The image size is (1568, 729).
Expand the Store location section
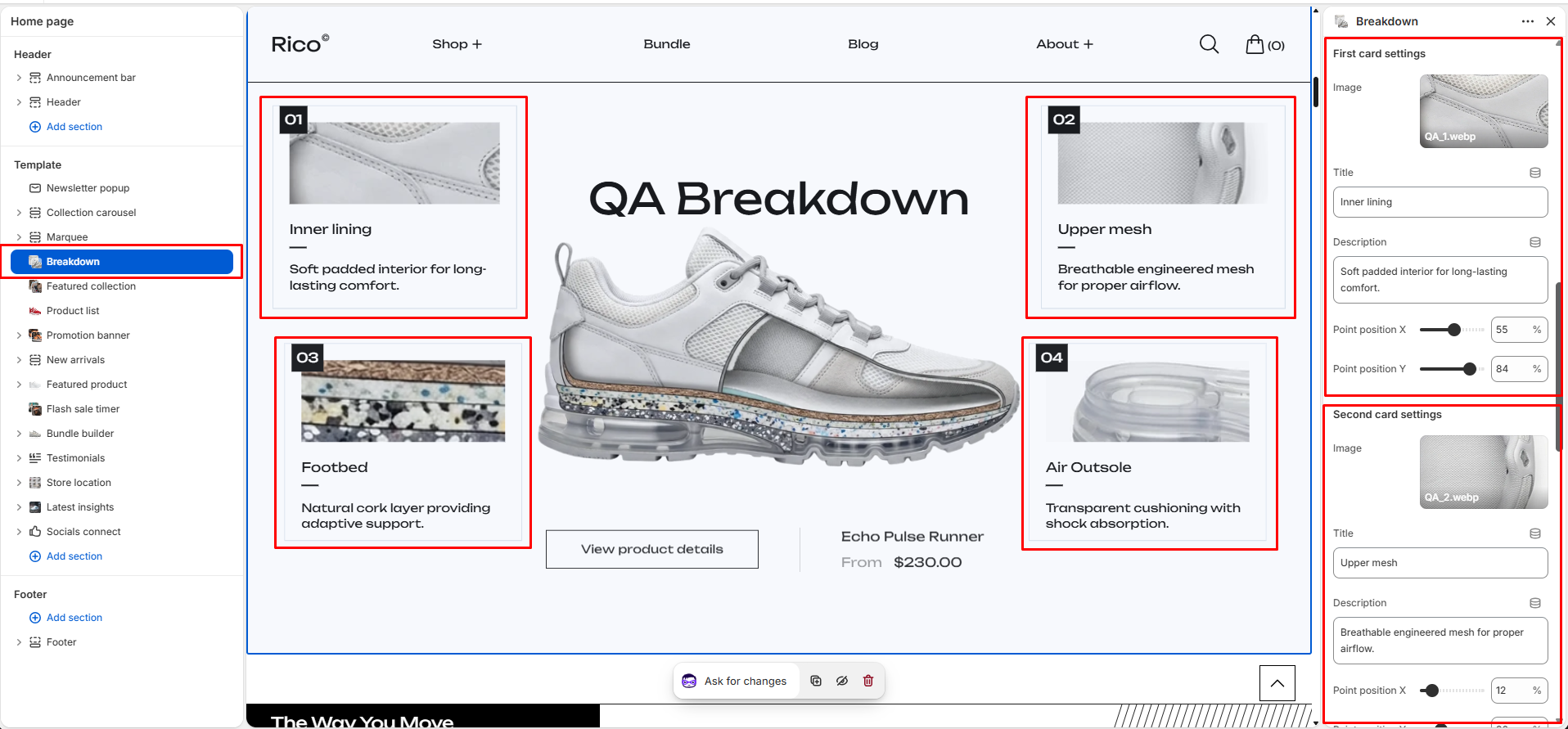pos(19,483)
